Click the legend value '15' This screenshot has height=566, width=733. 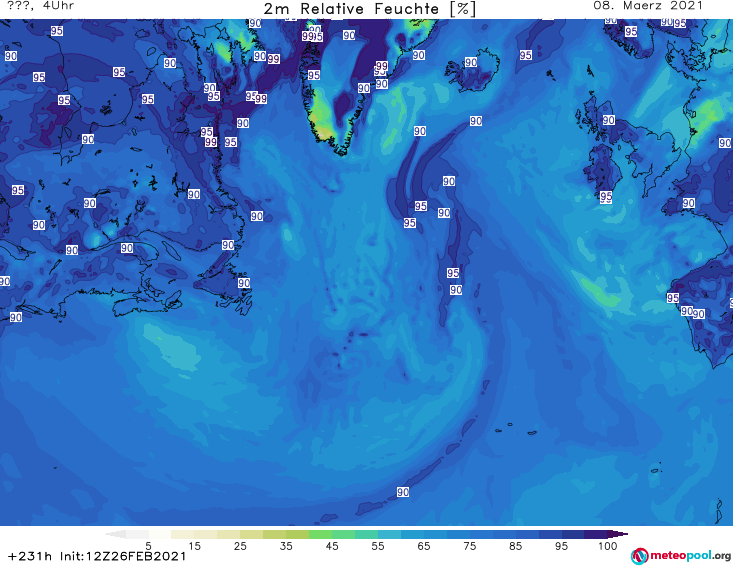(x=194, y=546)
